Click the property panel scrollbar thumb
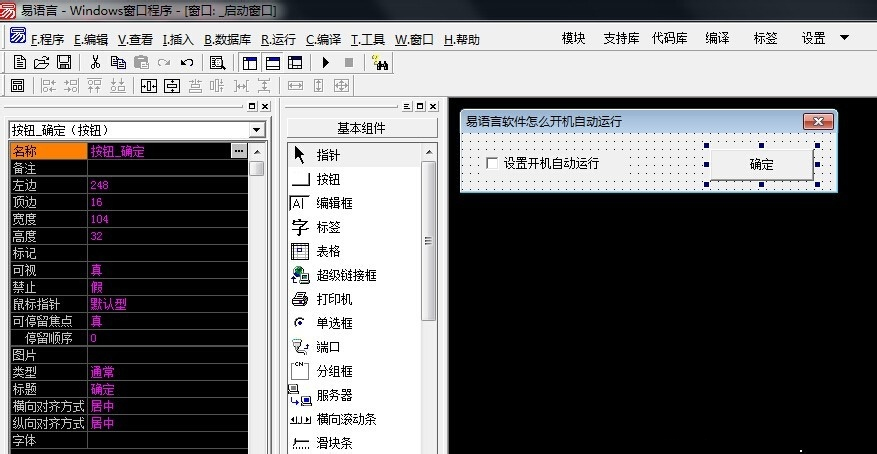 (257, 168)
